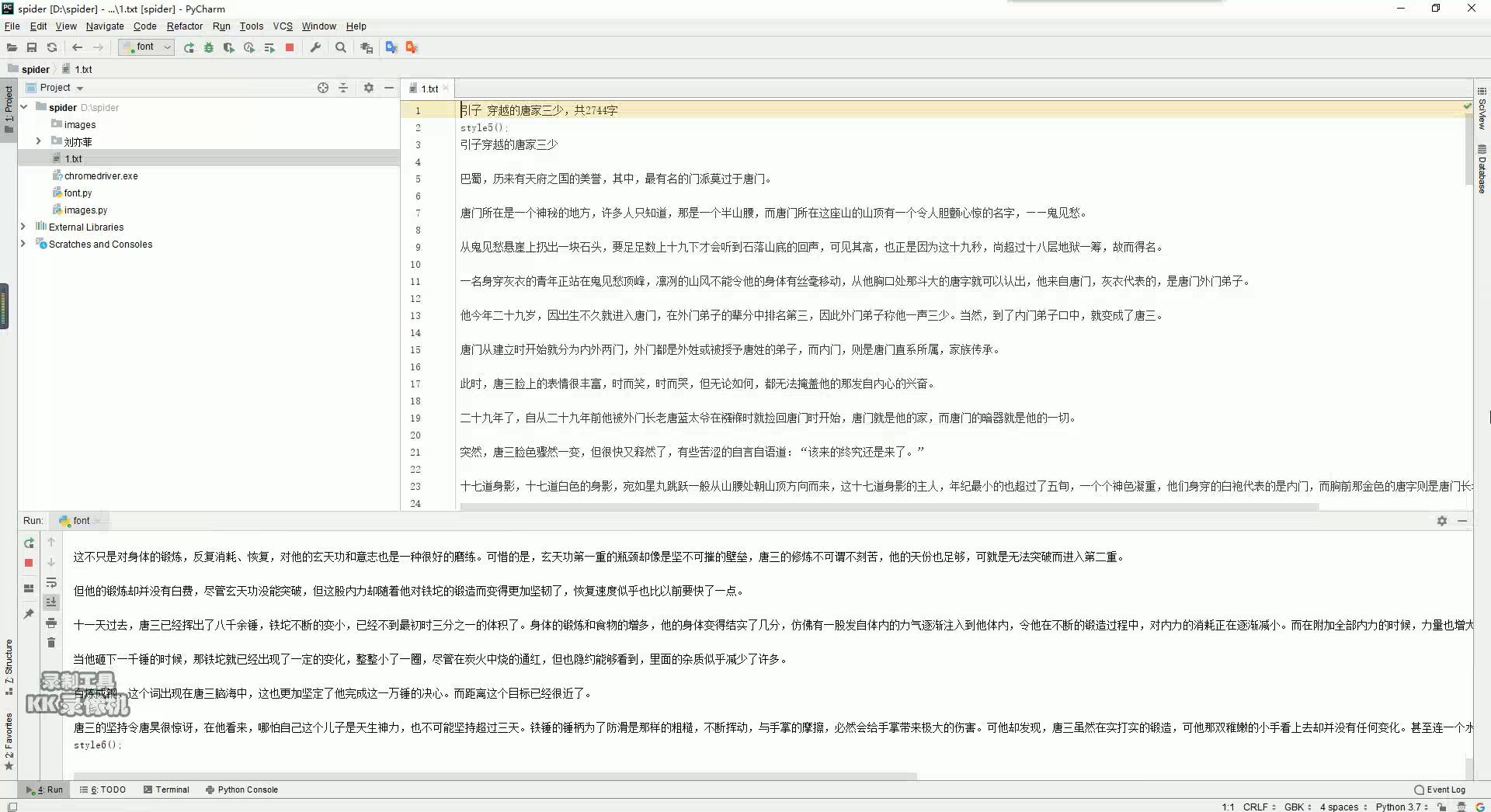1491x812 pixels.
Task: Open the Terminal tool window
Action: (x=166, y=789)
